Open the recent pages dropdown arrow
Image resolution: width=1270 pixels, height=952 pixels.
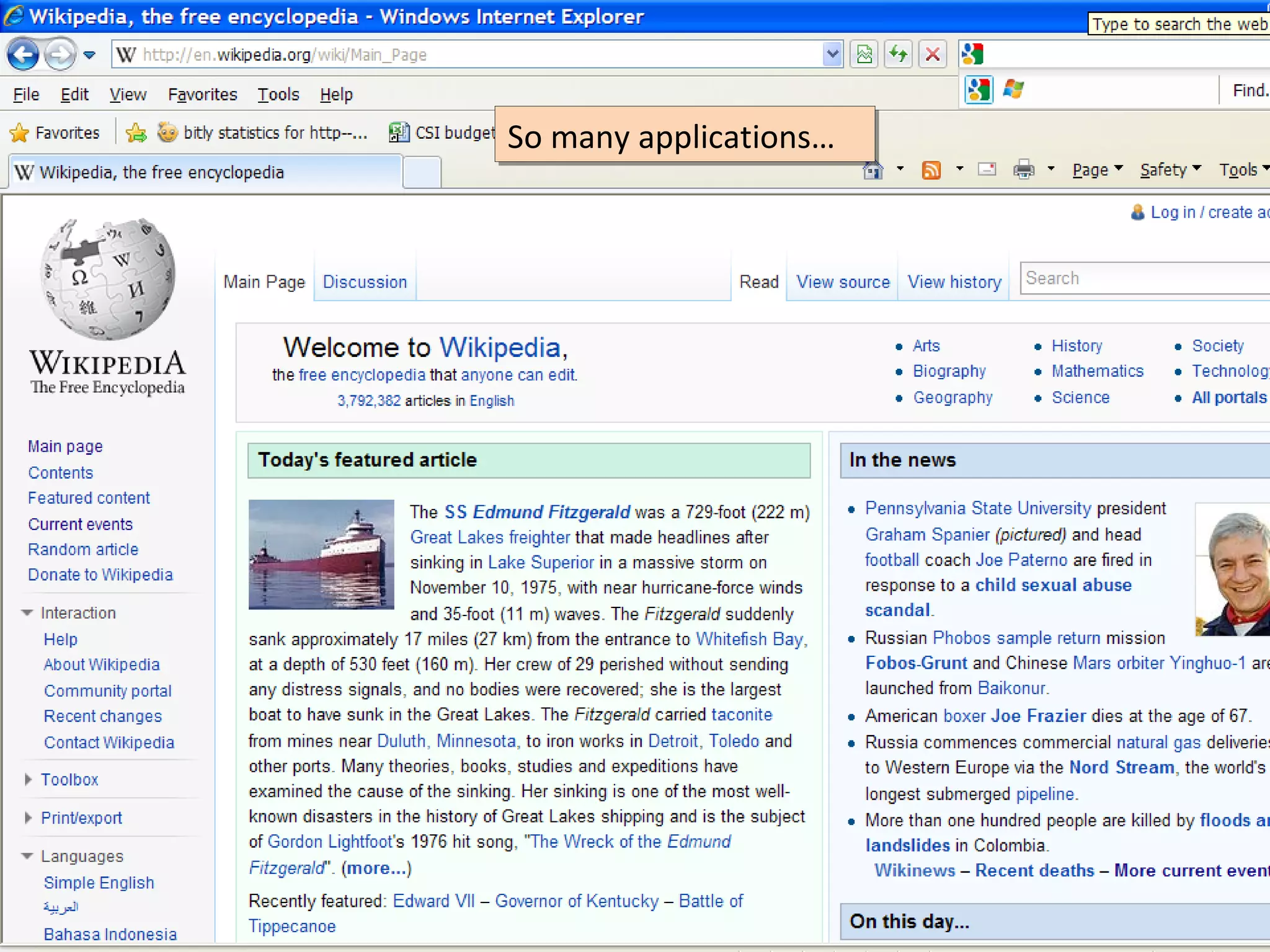(90, 55)
